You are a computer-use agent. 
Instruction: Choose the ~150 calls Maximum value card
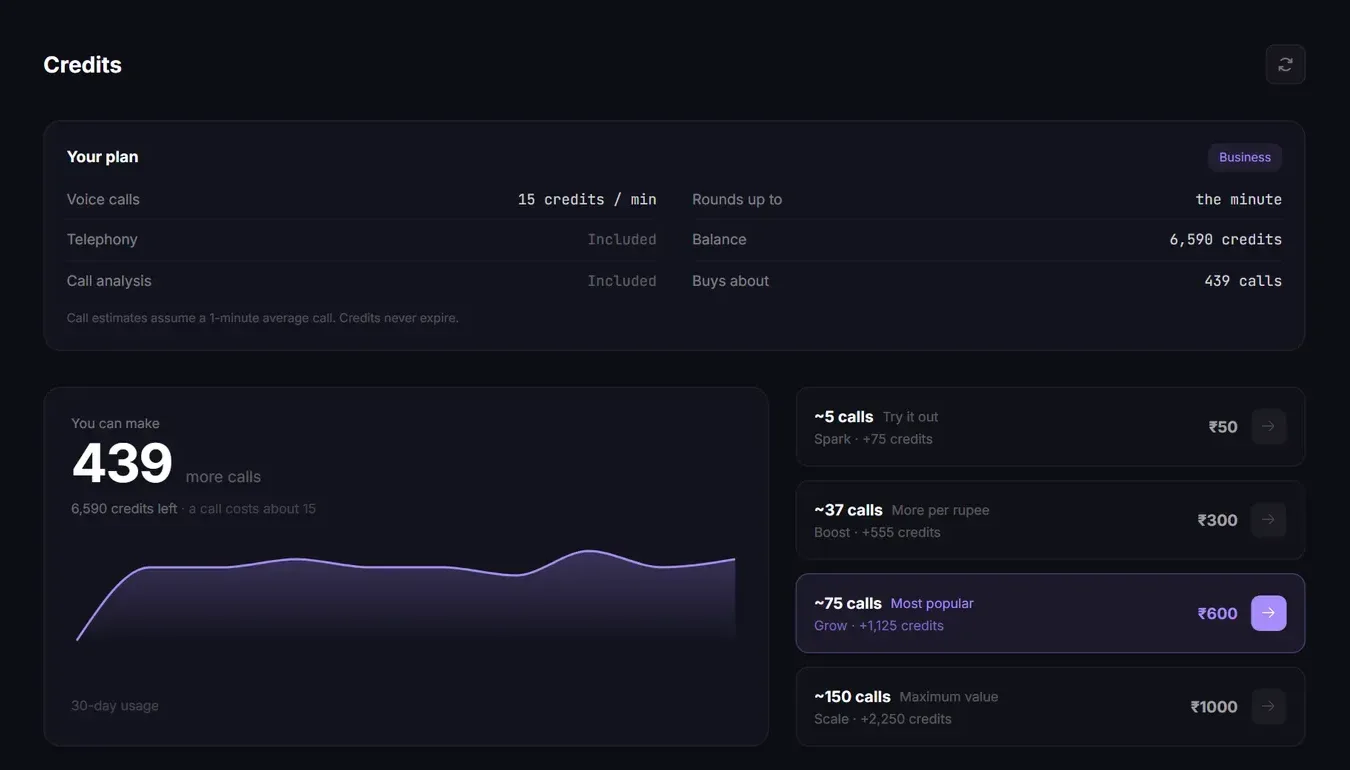[1050, 707]
